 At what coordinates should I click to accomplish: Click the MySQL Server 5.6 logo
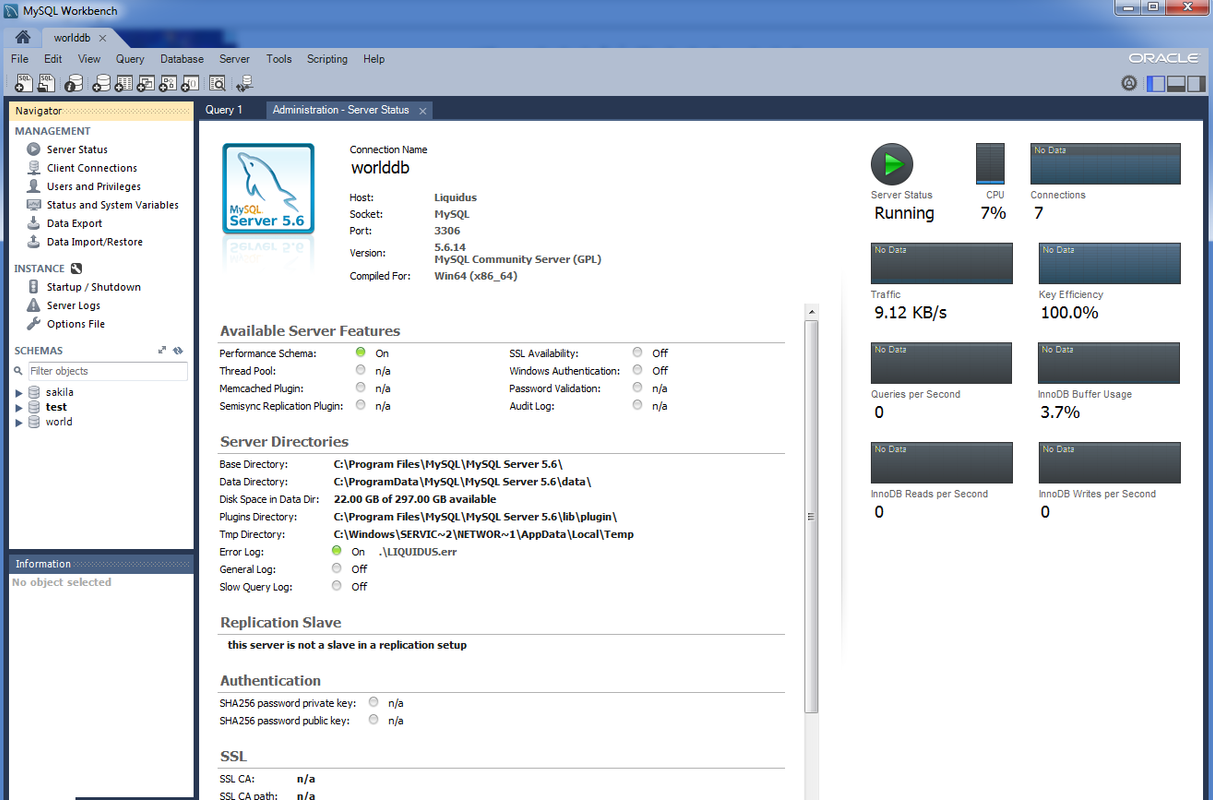pos(268,190)
